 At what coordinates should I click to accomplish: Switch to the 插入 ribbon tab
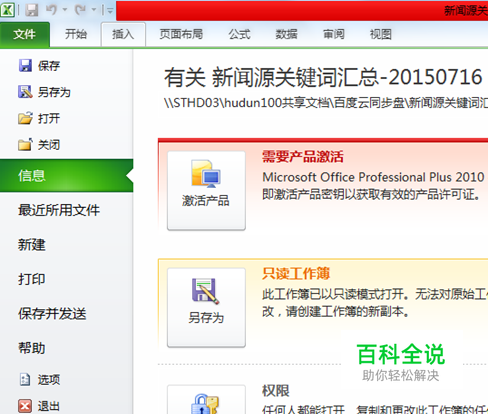123,34
